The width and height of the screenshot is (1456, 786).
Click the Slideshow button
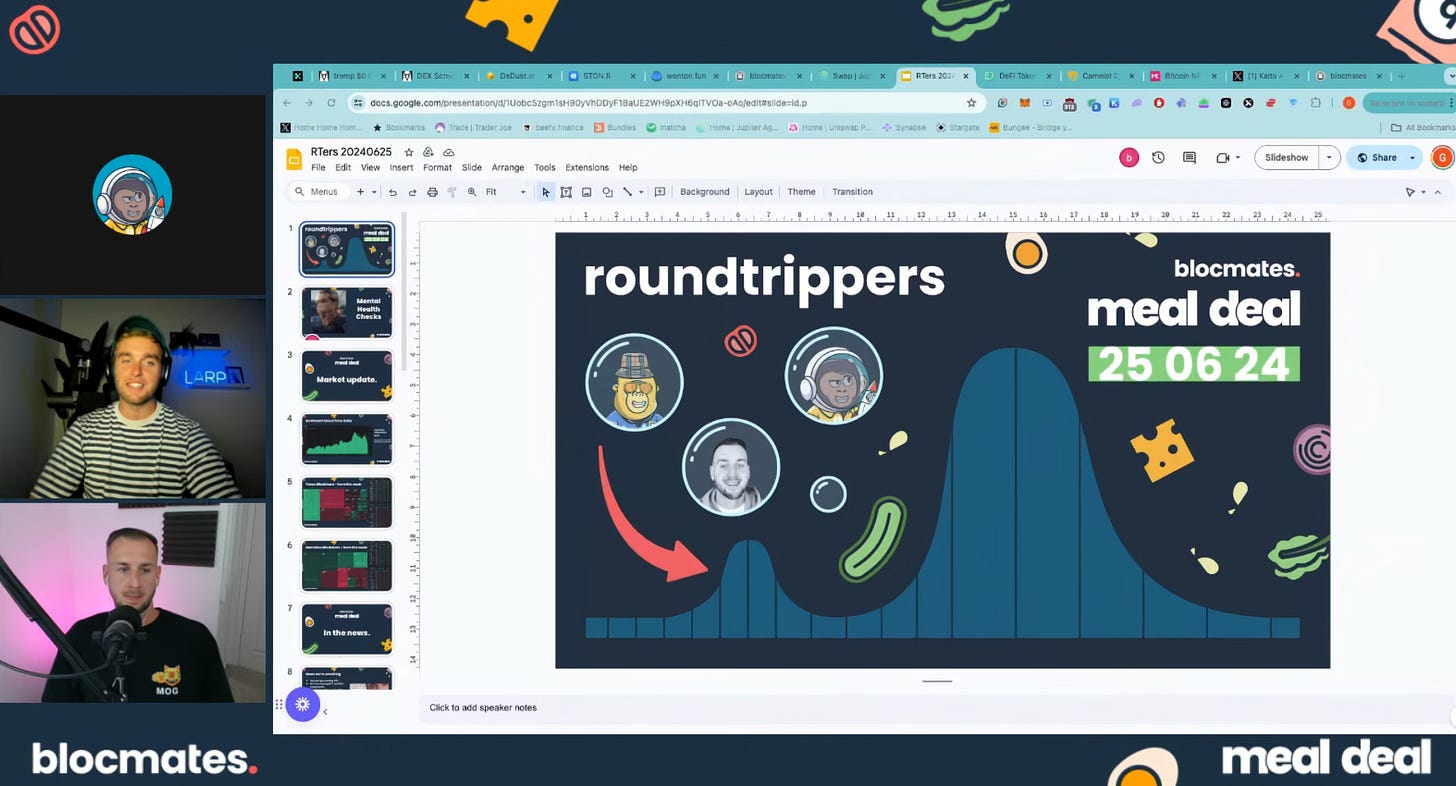pyautogui.click(x=1286, y=157)
